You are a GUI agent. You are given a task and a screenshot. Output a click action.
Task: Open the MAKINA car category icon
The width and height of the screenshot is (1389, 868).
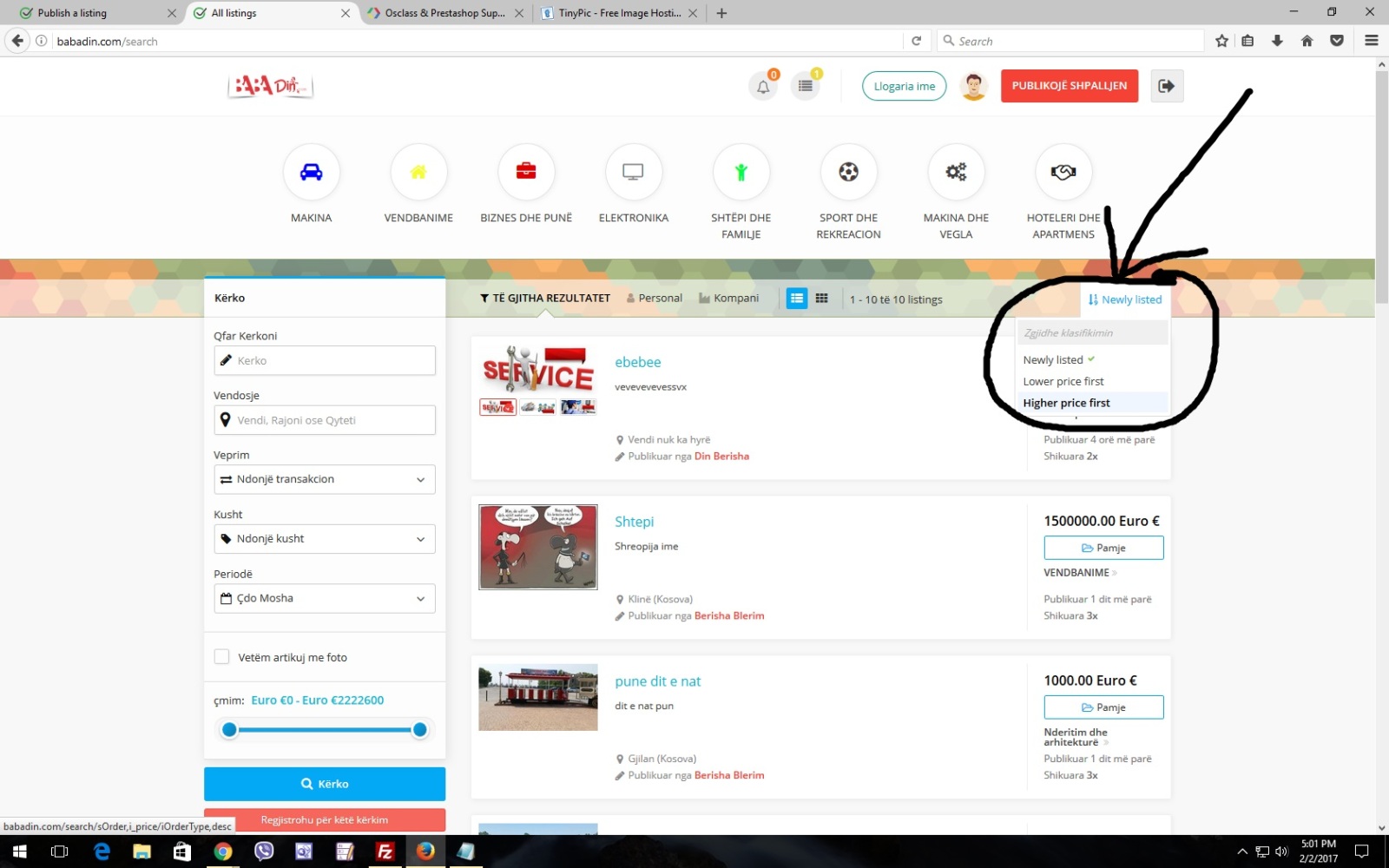(x=311, y=172)
